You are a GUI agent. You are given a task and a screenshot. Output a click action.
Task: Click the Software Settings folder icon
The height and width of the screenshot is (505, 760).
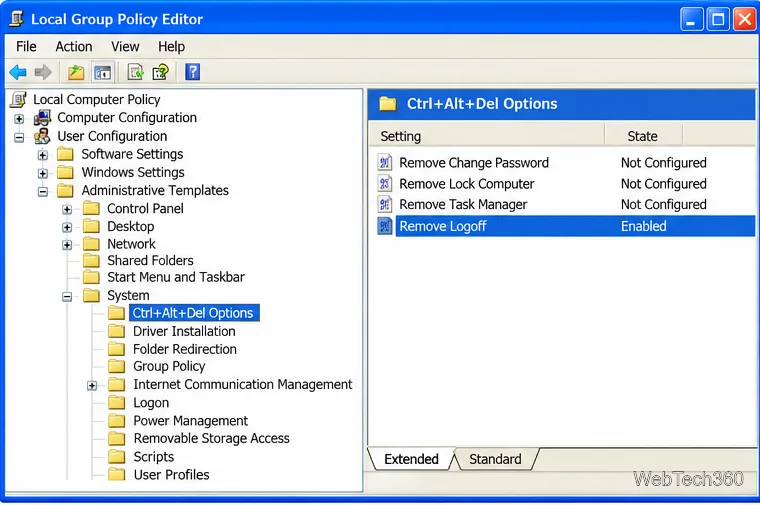(x=65, y=154)
